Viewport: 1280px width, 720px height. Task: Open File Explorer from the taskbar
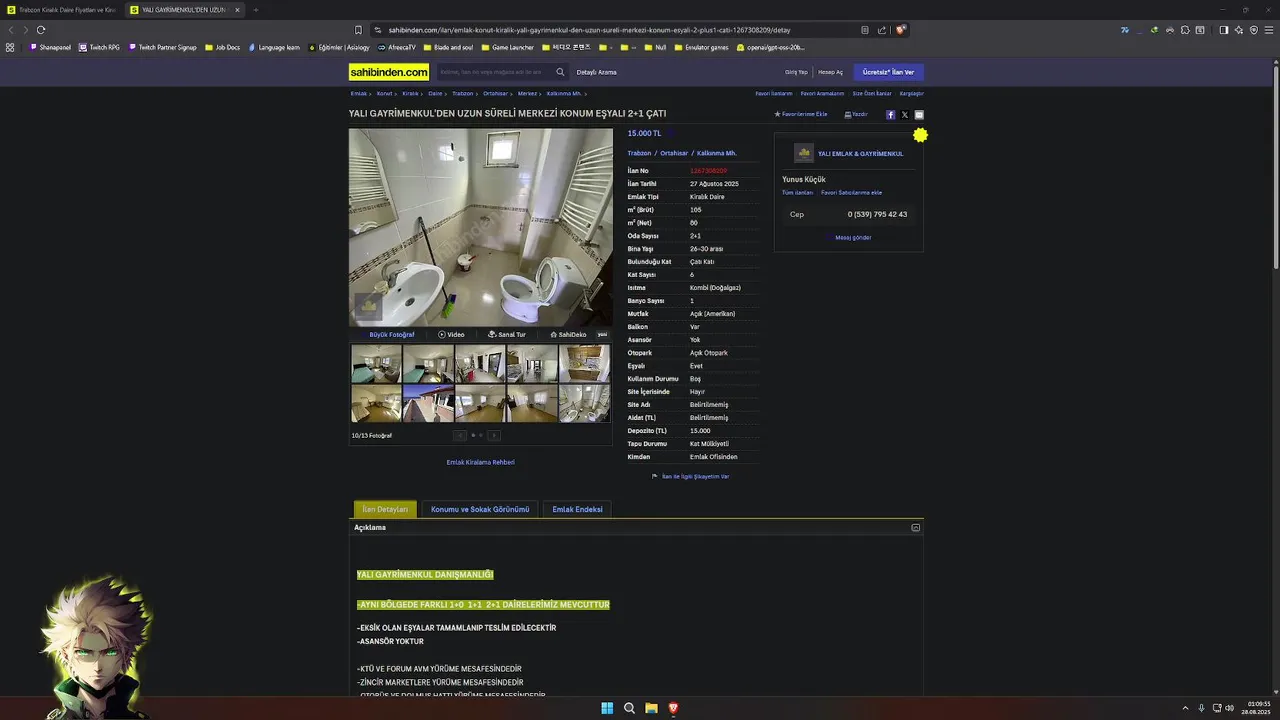pyautogui.click(x=651, y=708)
